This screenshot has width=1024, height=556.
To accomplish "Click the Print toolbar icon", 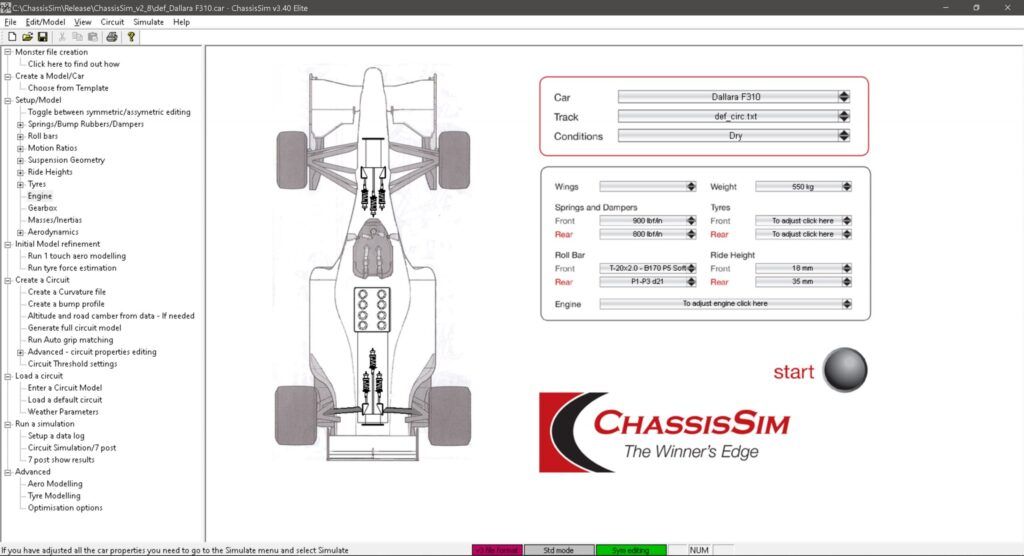I will click(x=112, y=37).
